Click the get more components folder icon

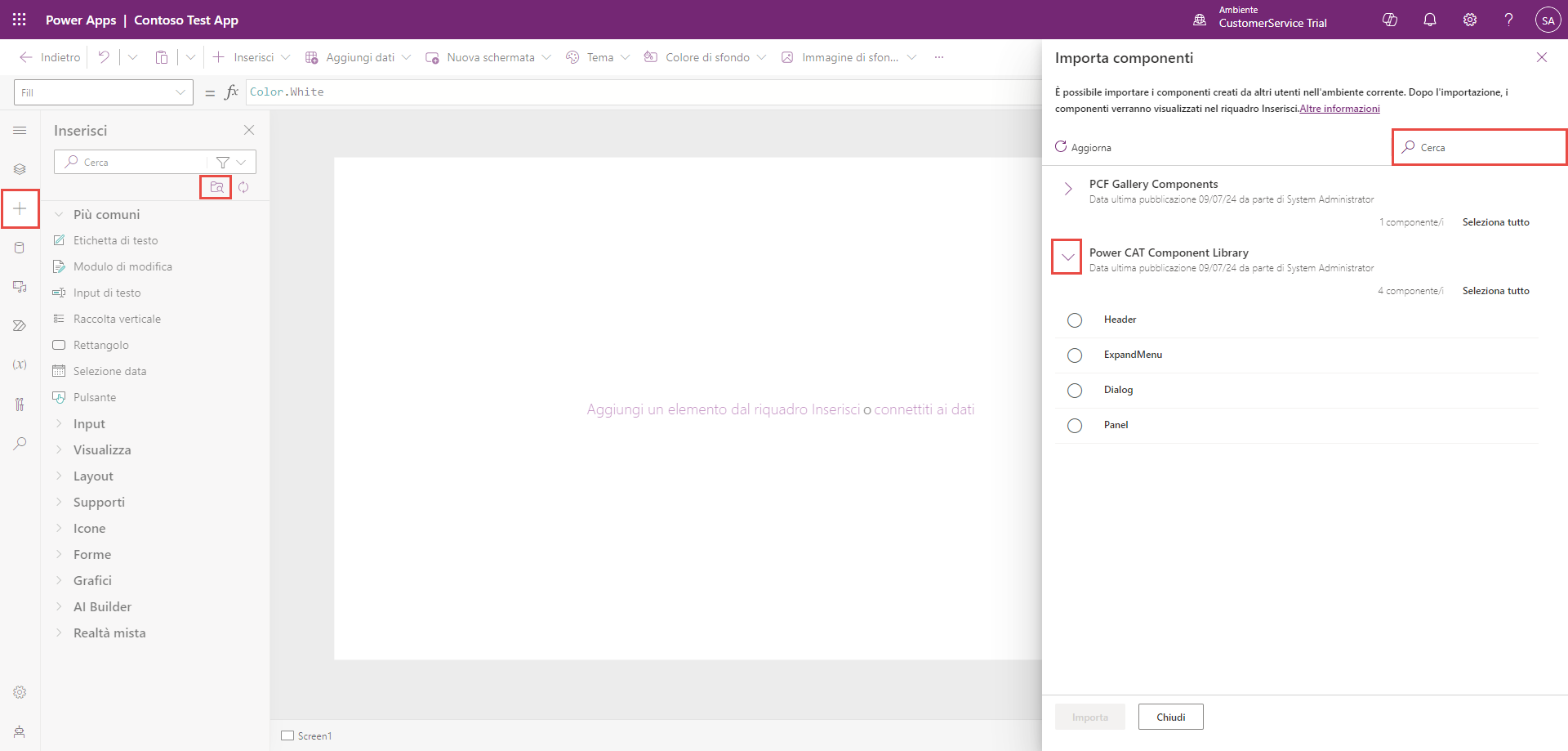tap(216, 187)
